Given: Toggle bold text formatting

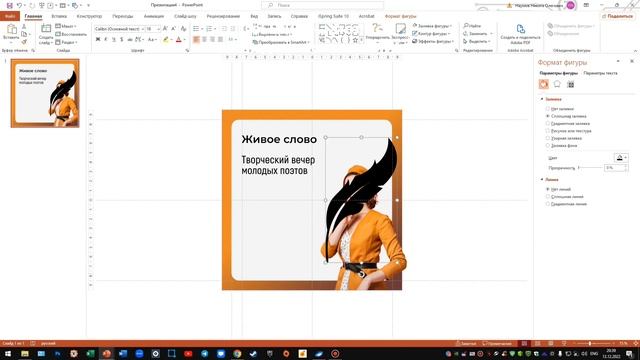Looking at the screenshot, I should pos(98,40).
